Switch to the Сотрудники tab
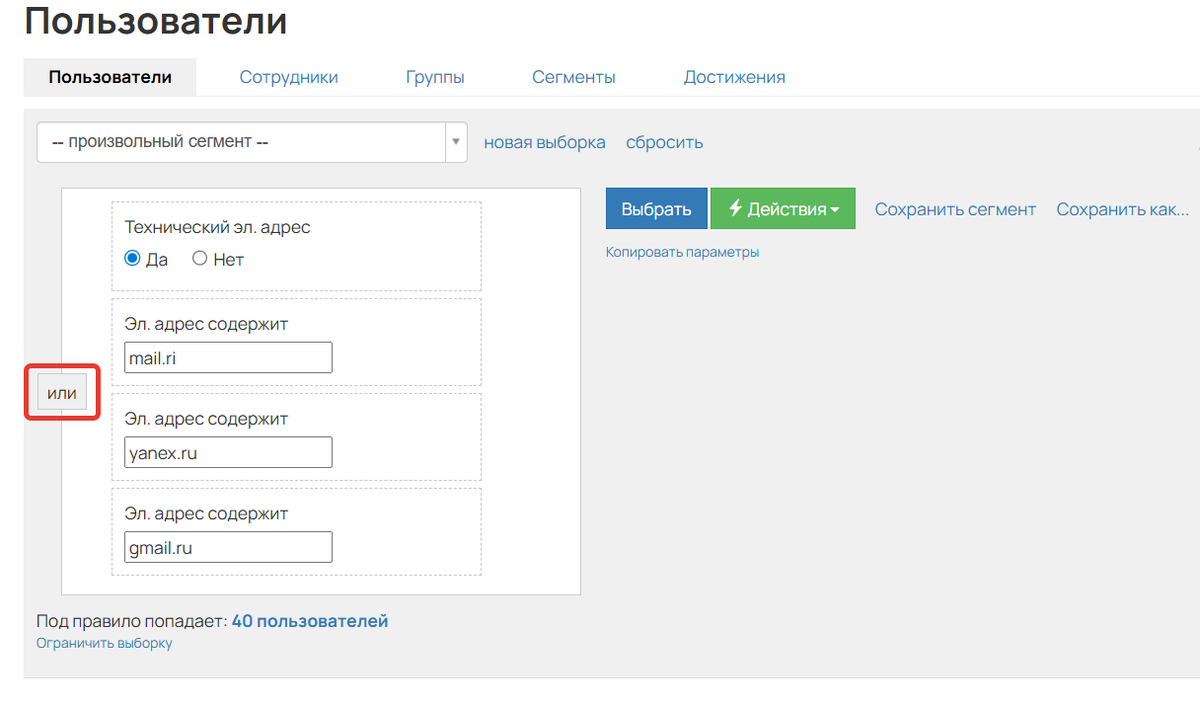This screenshot has height=706, width=1200. tap(288, 76)
